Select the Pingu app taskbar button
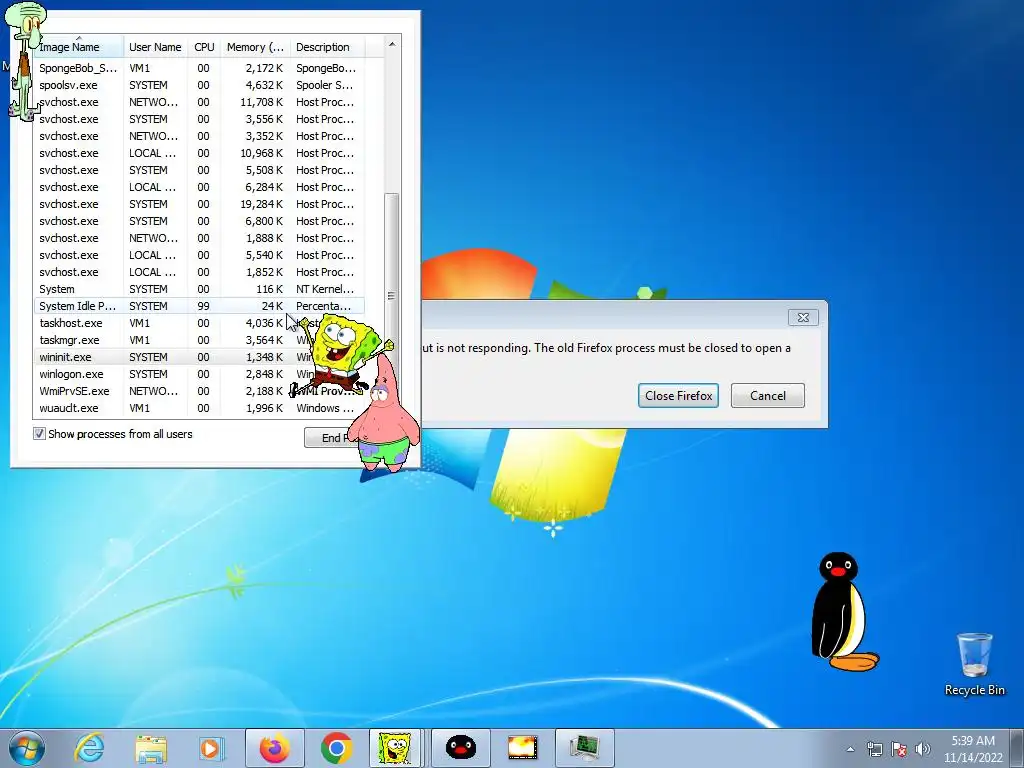The image size is (1024, 768). pos(461,748)
